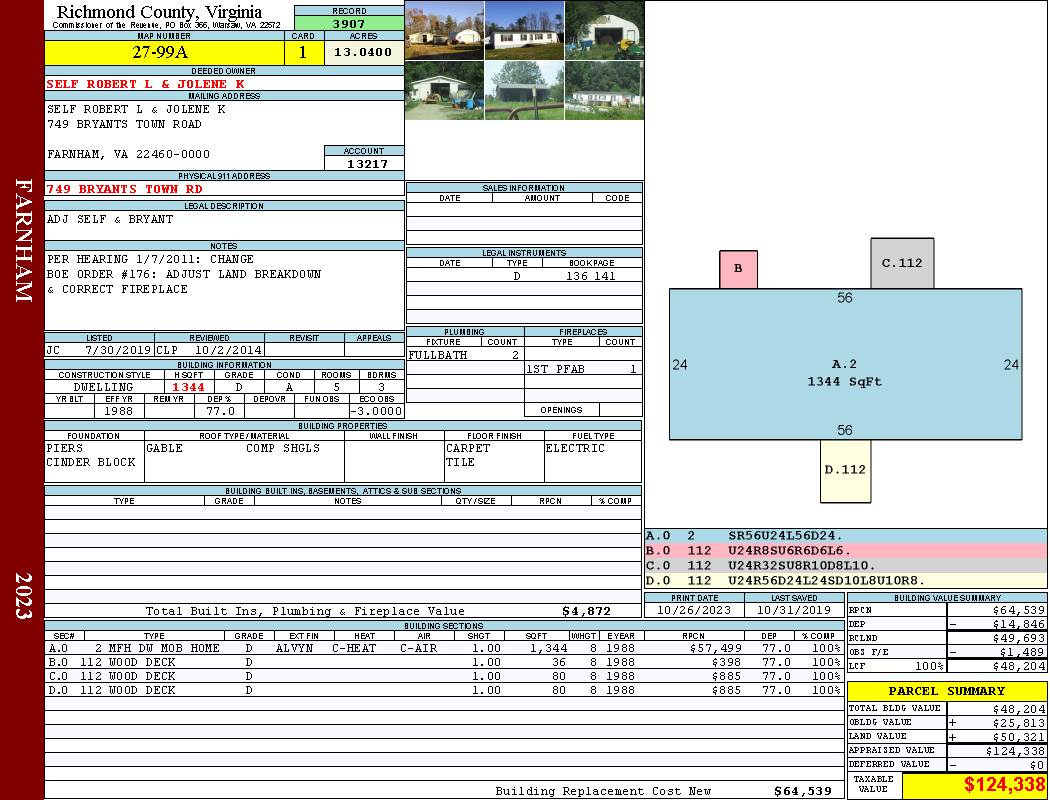The image size is (1050, 800).
Task: Click legal instrument book/page 136 141
Action: [x=591, y=276]
